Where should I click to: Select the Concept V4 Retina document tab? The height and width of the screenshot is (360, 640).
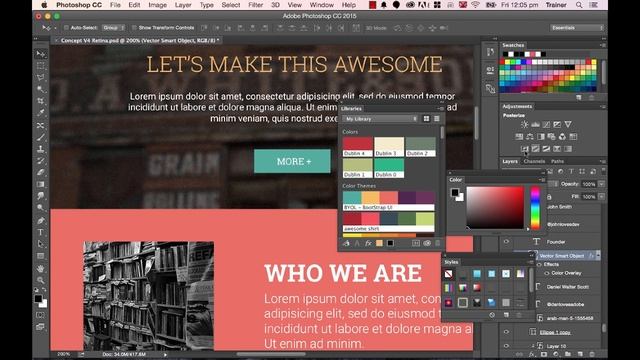[138, 40]
